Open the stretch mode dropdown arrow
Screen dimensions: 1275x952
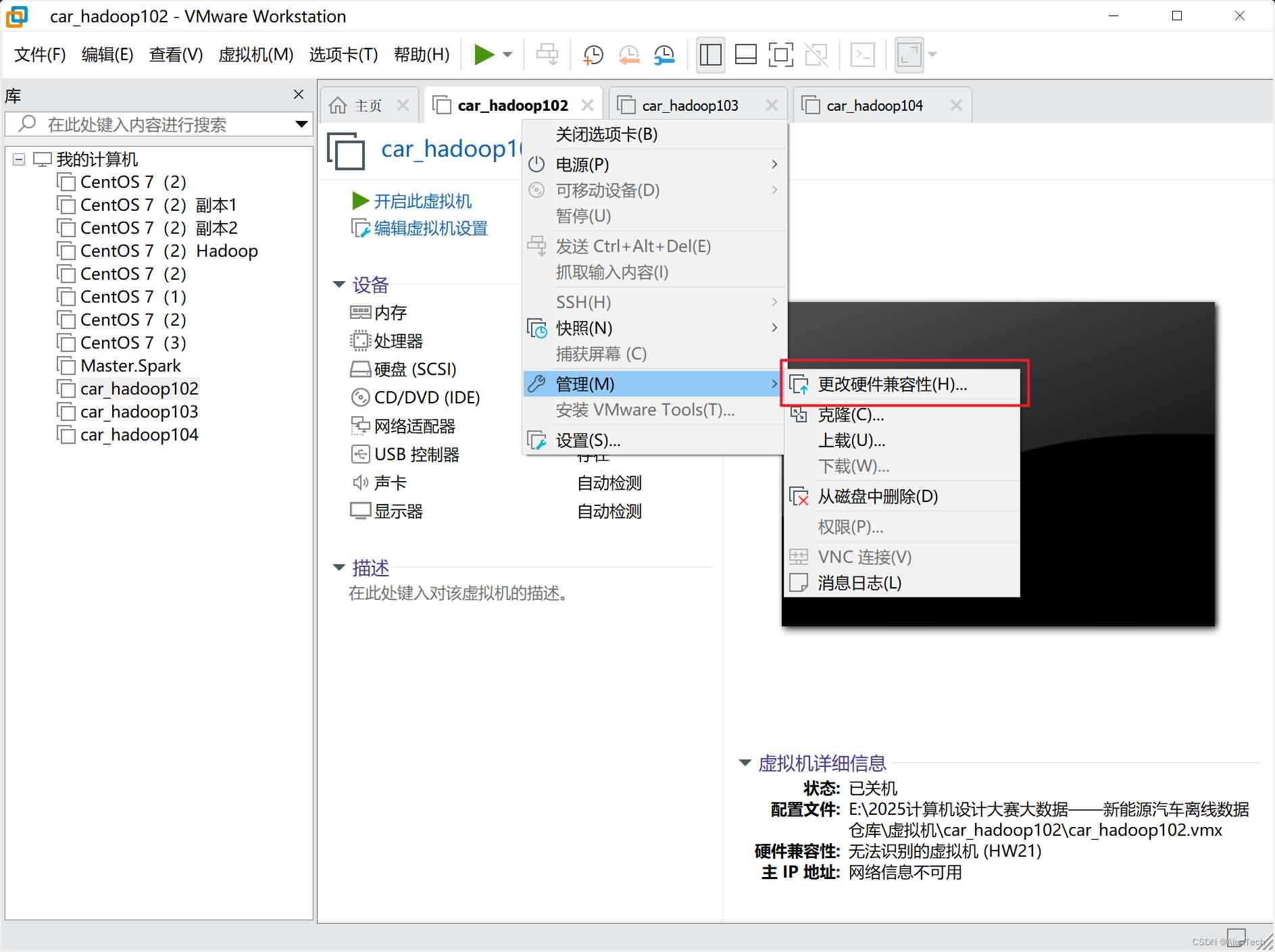(x=931, y=54)
